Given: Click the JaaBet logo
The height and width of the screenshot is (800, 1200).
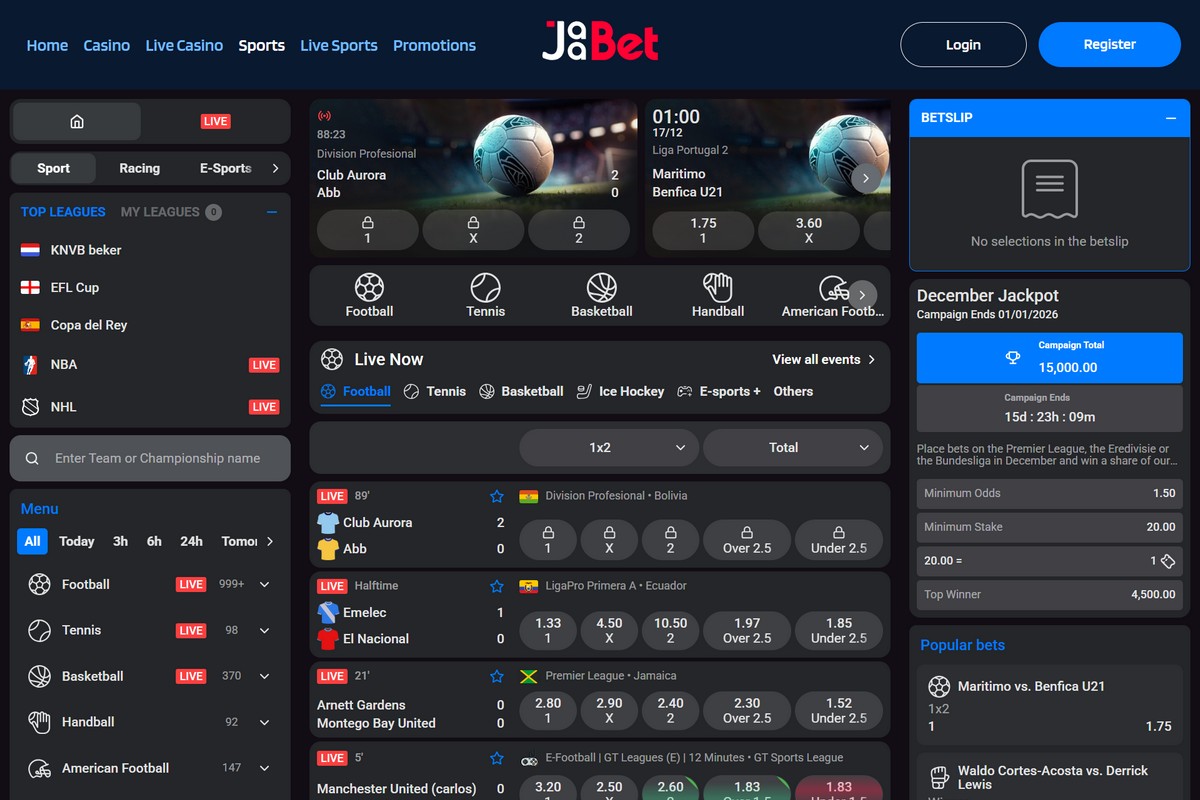Looking at the screenshot, I should click(599, 42).
